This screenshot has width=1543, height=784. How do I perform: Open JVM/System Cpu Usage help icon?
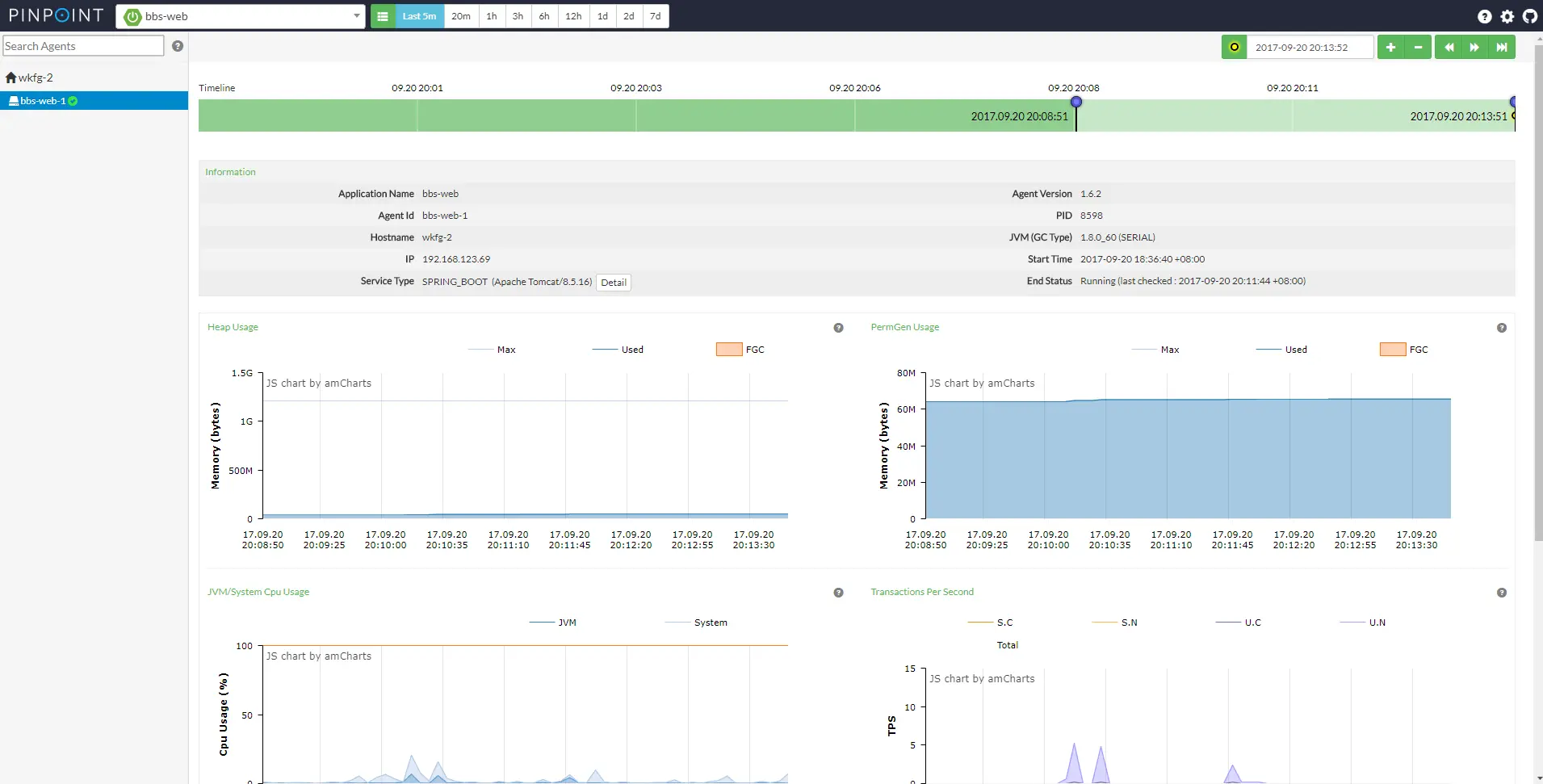838,593
